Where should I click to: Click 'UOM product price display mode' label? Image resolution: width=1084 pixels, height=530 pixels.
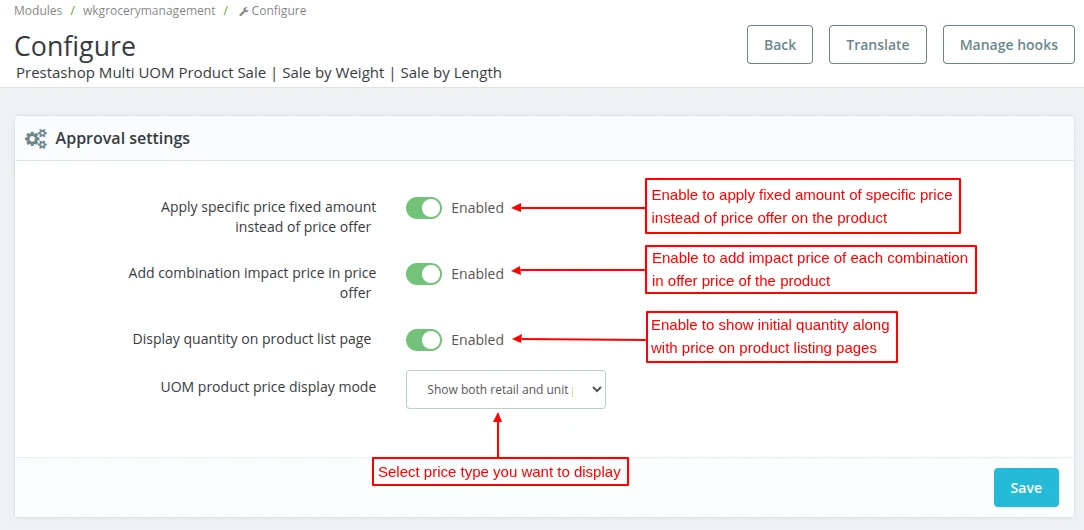pos(268,387)
